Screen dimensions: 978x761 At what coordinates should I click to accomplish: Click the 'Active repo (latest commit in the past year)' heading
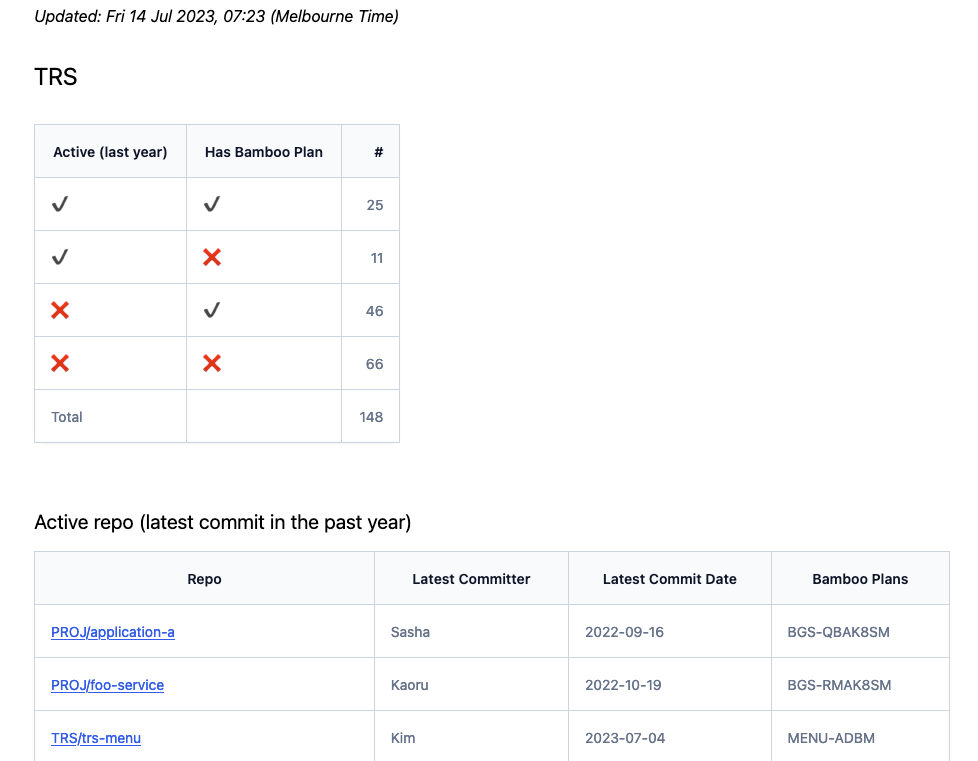coord(223,522)
